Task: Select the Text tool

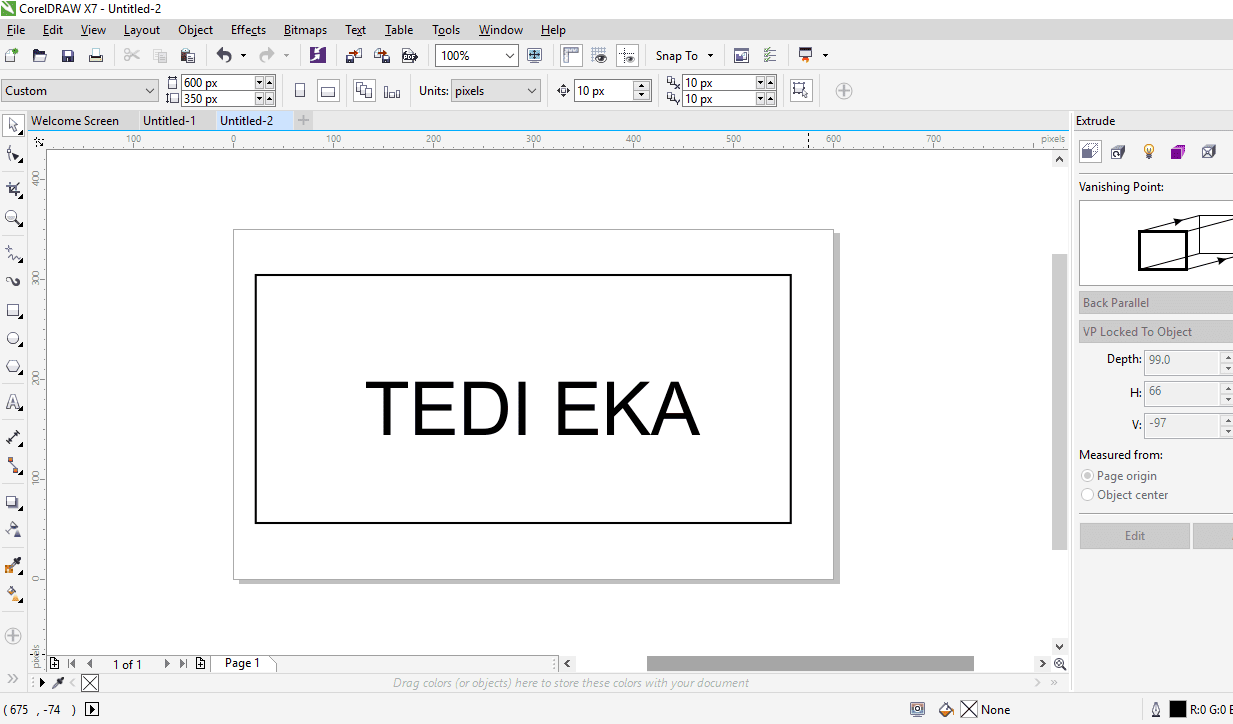Action: 13,402
